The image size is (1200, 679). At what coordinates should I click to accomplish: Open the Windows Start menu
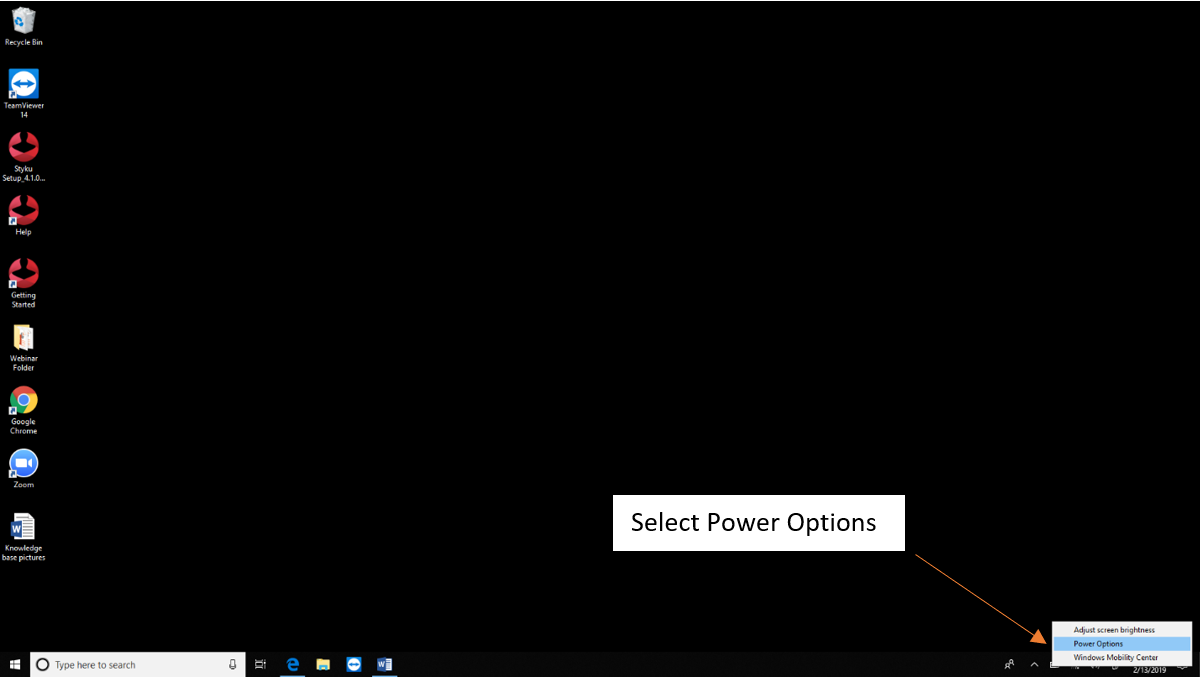tap(15, 665)
